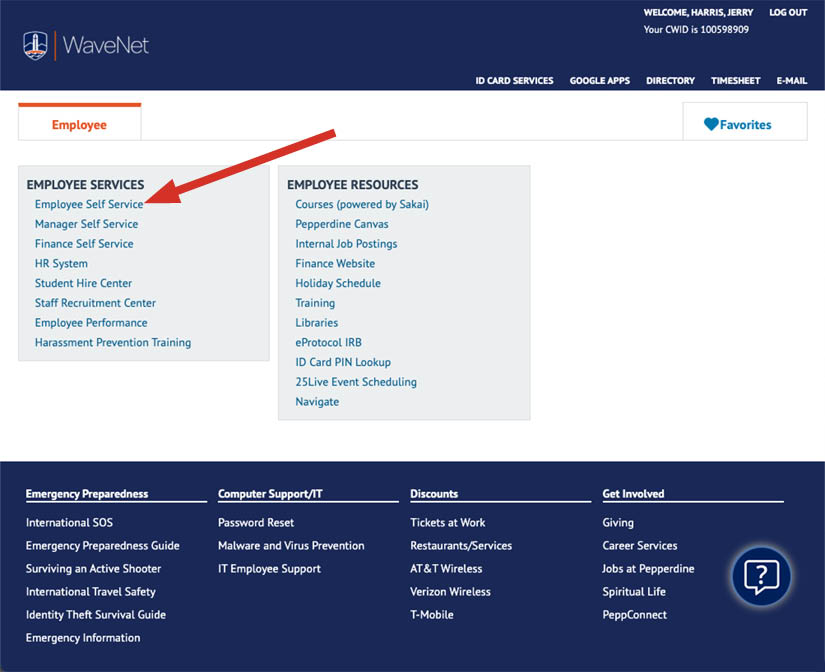The width and height of the screenshot is (825, 672).
Task: Open ID Card Services in top menu
Action: 514,81
